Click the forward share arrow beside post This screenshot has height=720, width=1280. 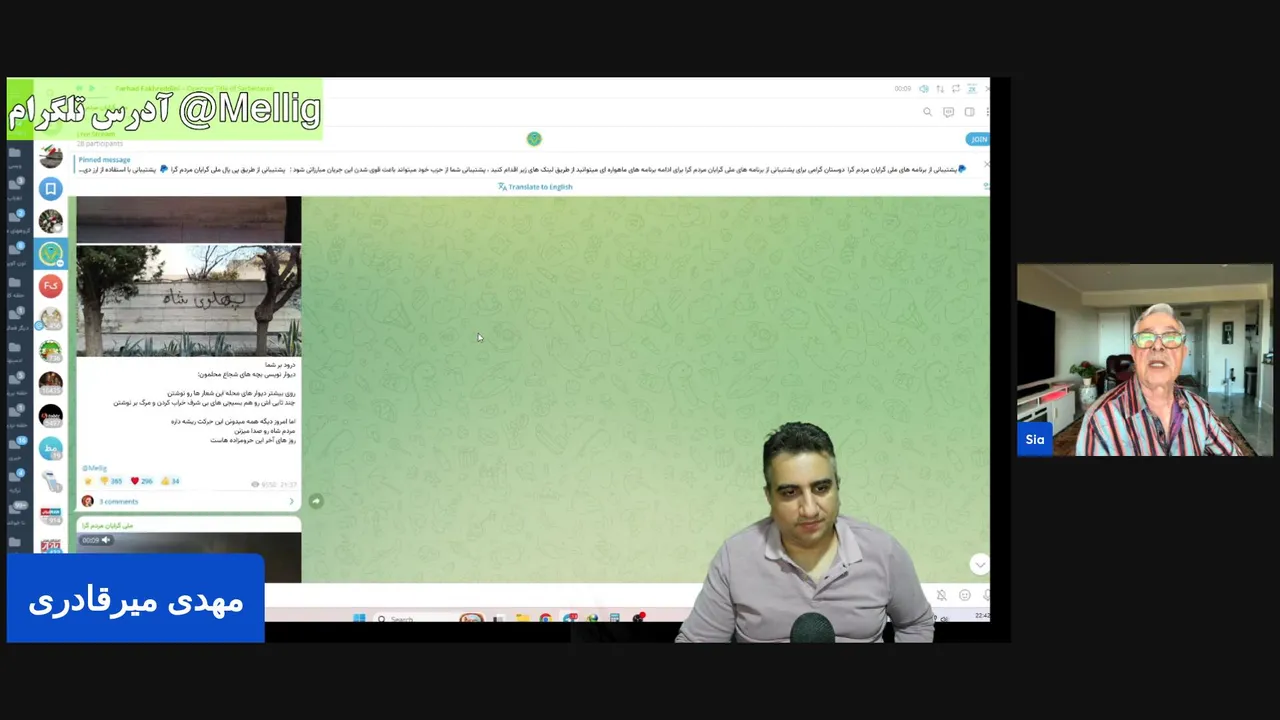click(x=316, y=501)
